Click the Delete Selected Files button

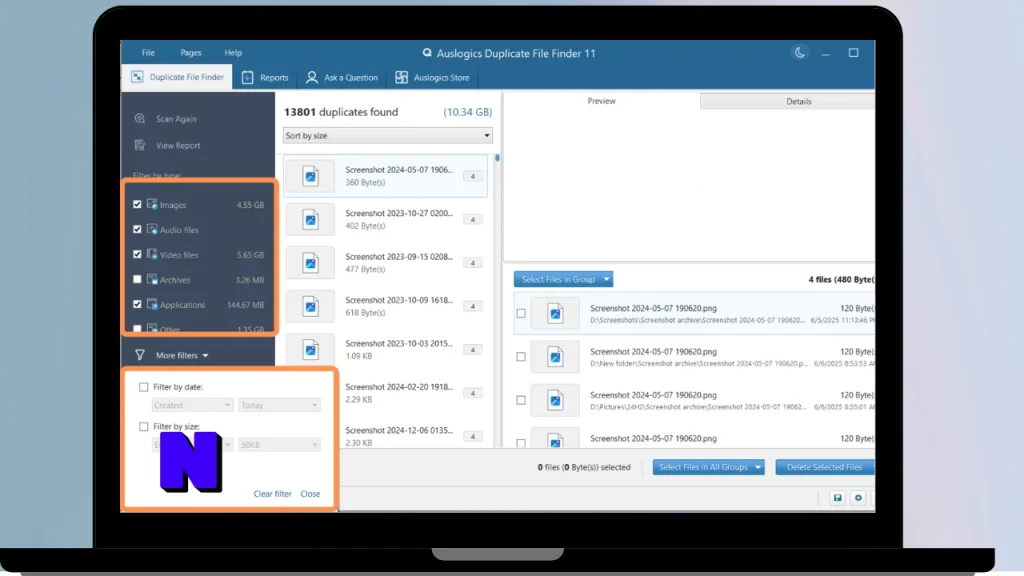tap(825, 468)
